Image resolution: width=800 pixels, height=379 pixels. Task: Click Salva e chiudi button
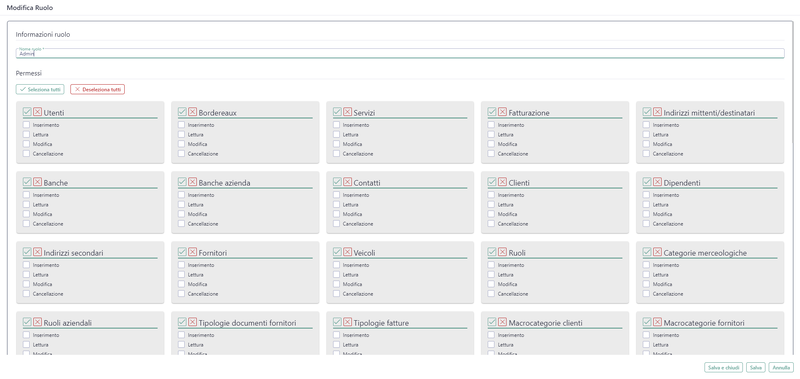click(723, 367)
